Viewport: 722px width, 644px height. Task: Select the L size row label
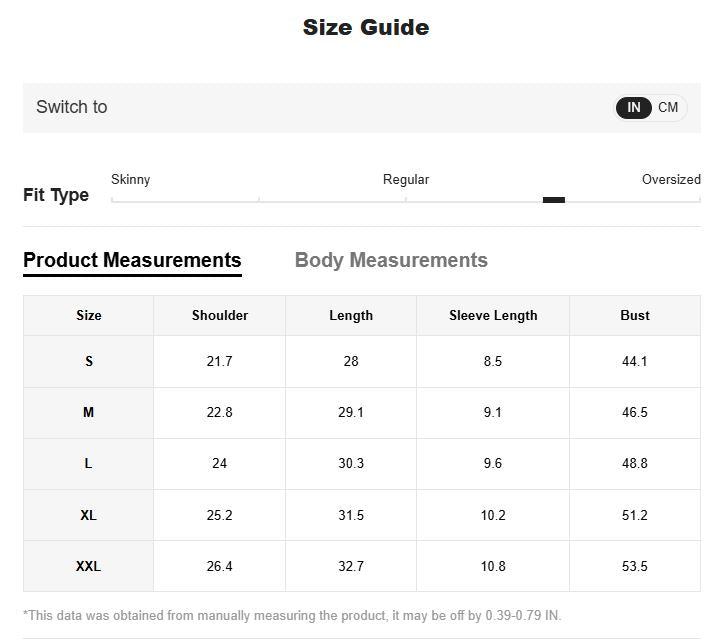tap(88, 464)
